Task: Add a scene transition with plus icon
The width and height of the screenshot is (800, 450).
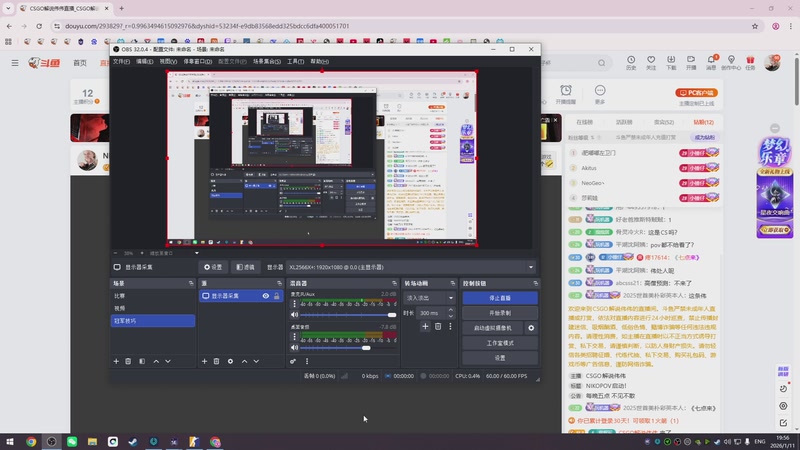Action: pyautogui.click(x=425, y=327)
